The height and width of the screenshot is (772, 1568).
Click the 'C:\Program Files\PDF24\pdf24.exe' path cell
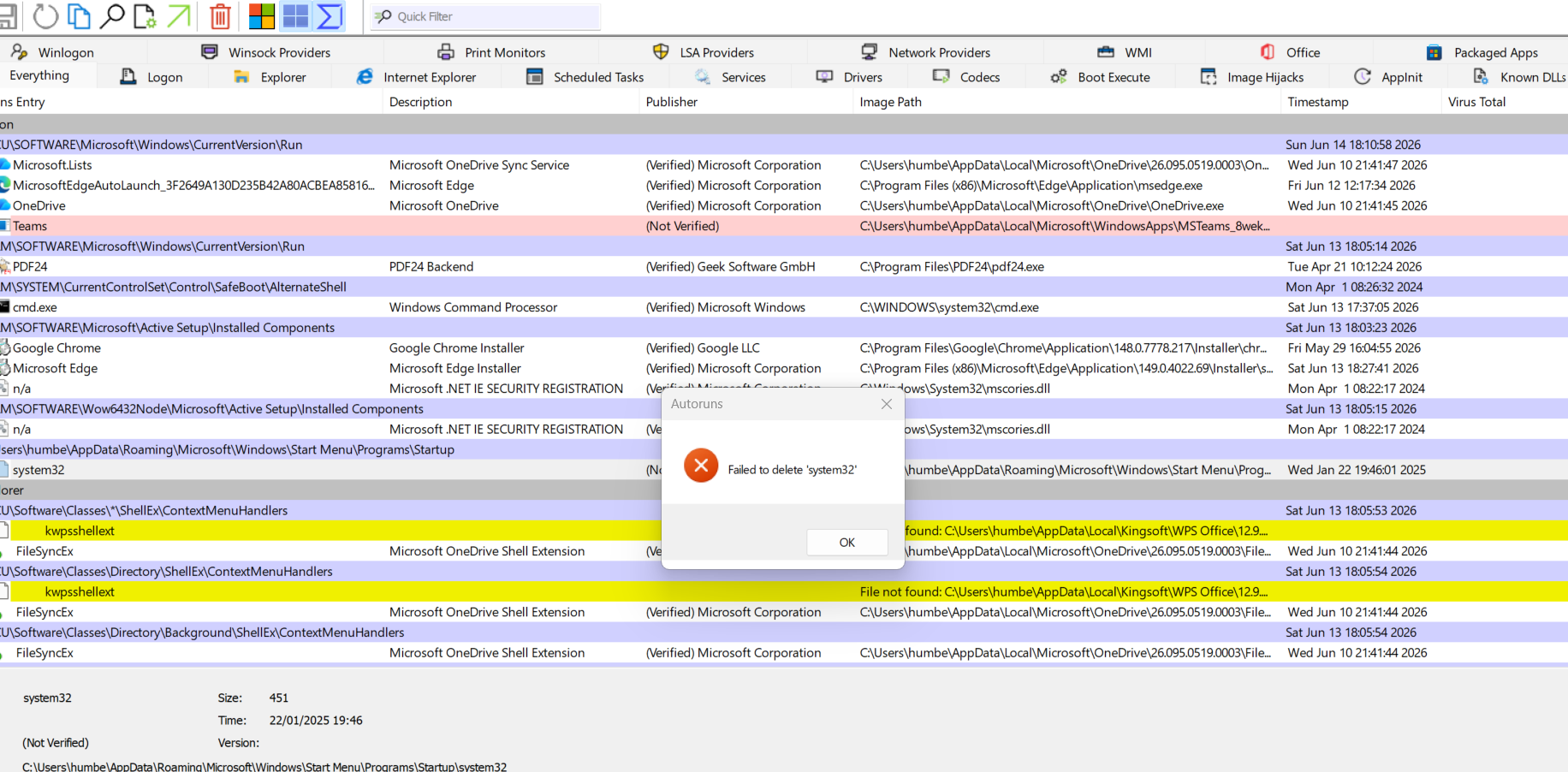pyautogui.click(x=952, y=267)
